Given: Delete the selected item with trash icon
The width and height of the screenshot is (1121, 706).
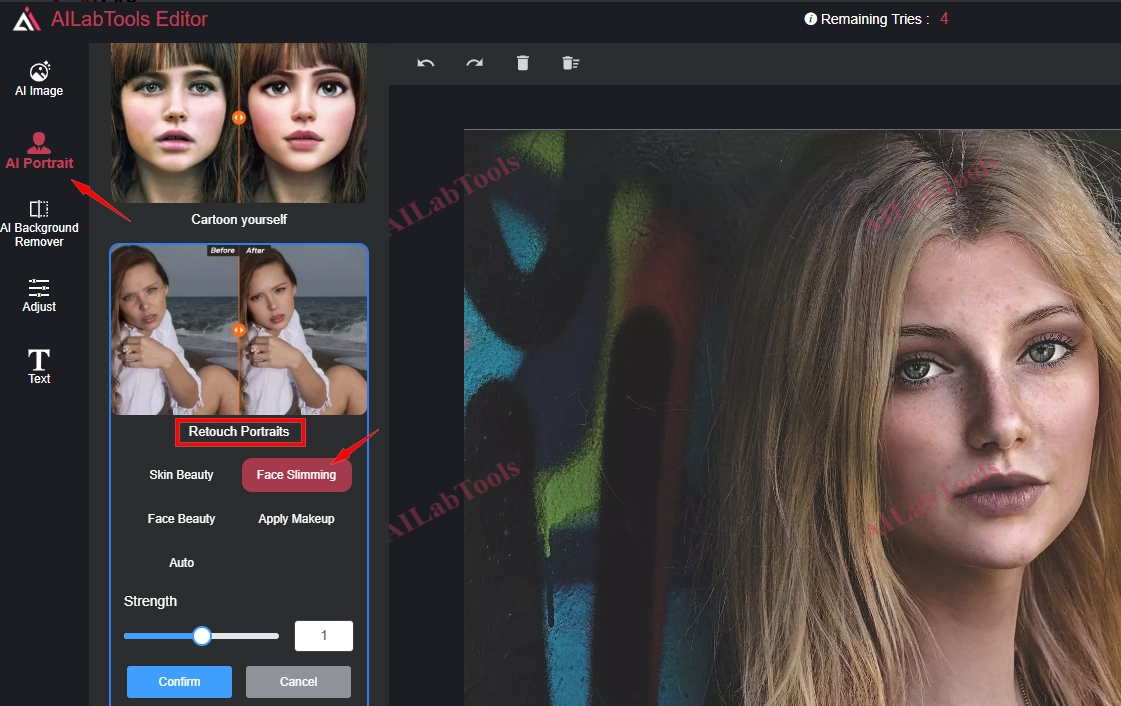Looking at the screenshot, I should [x=522, y=63].
